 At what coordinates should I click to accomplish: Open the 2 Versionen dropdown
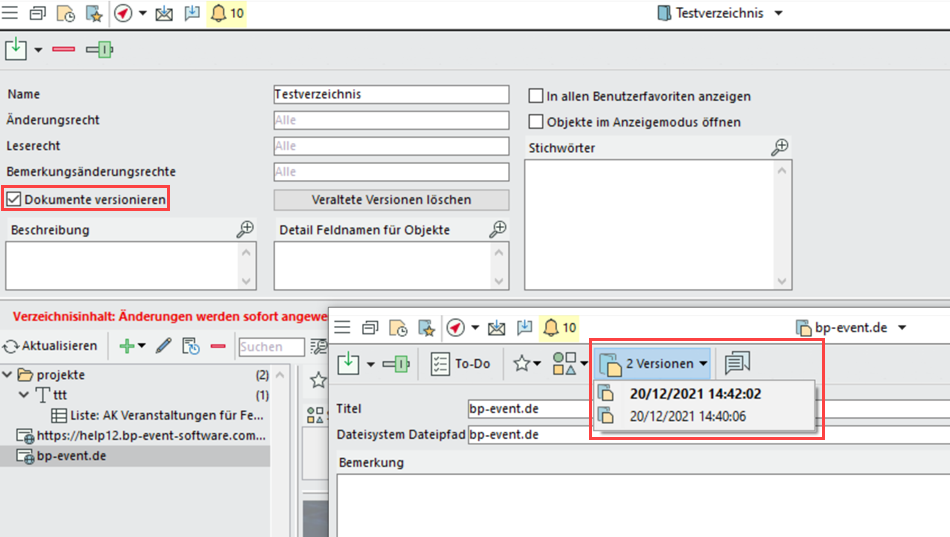point(654,363)
